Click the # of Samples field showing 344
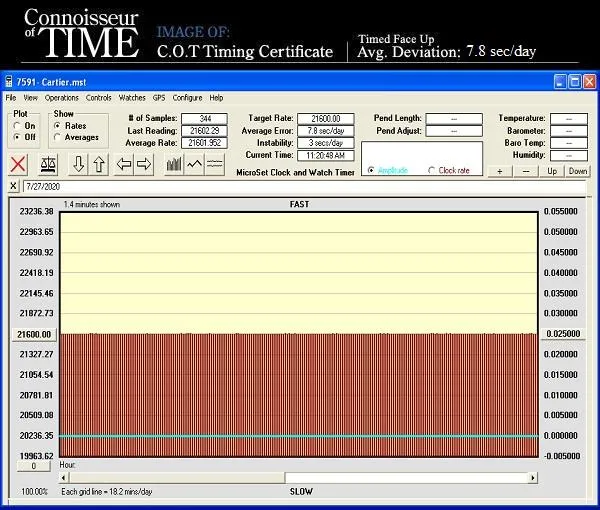Viewport: 600px width, 510px height. click(204, 119)
